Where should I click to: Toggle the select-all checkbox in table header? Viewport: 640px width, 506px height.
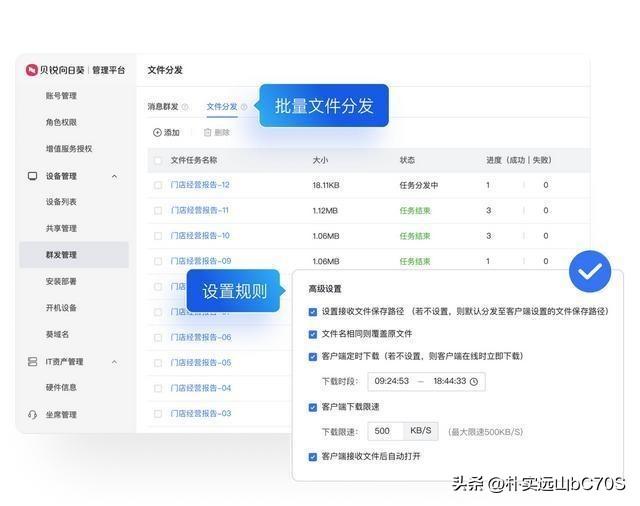point(158,160)
